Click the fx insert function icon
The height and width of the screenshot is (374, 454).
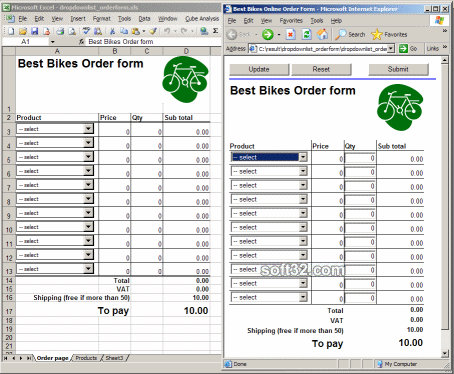point(81,42)
